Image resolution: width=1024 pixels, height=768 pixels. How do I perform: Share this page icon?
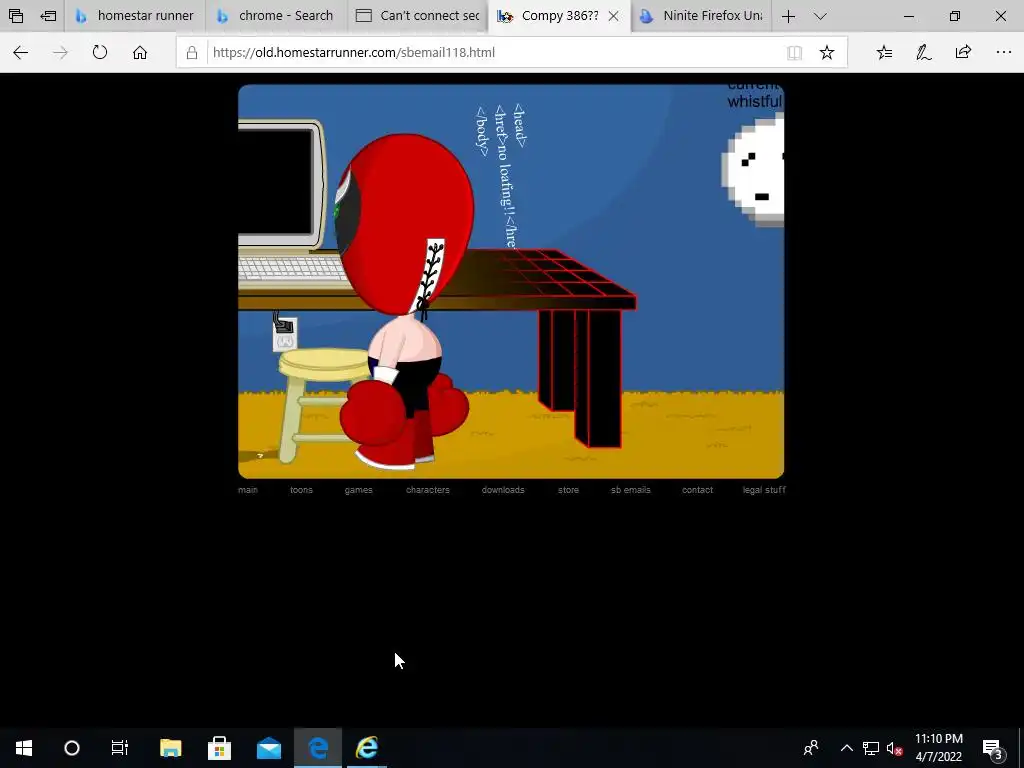pyautogui.click(x=963, y=52)
